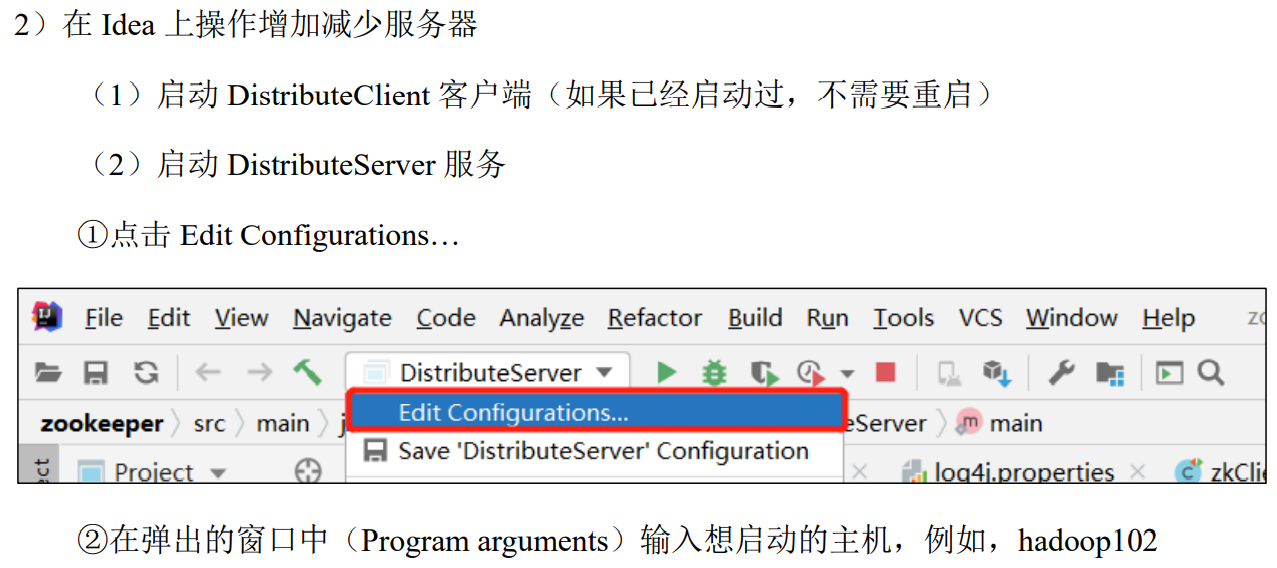Click the Search Everywhere magnifier icon
Screen dimensions: 1277x568
[1211, 373]
